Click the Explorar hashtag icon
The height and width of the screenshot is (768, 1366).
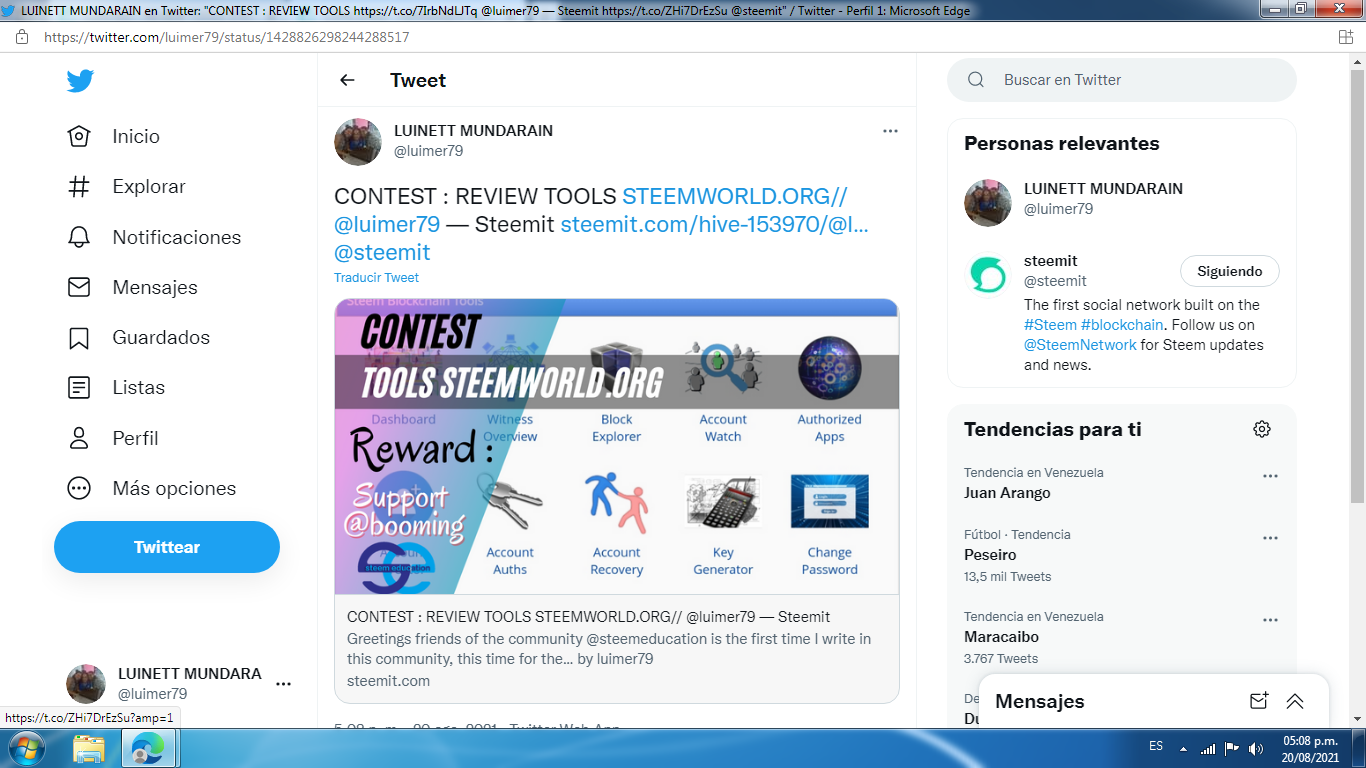click(79, 186)
